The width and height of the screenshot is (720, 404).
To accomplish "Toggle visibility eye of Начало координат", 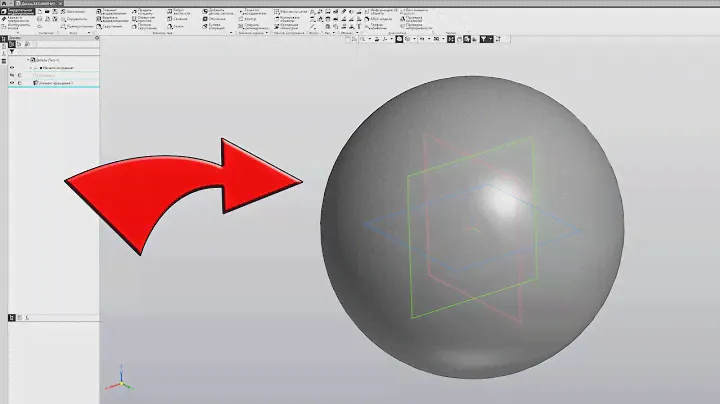I will pos(12,67).
